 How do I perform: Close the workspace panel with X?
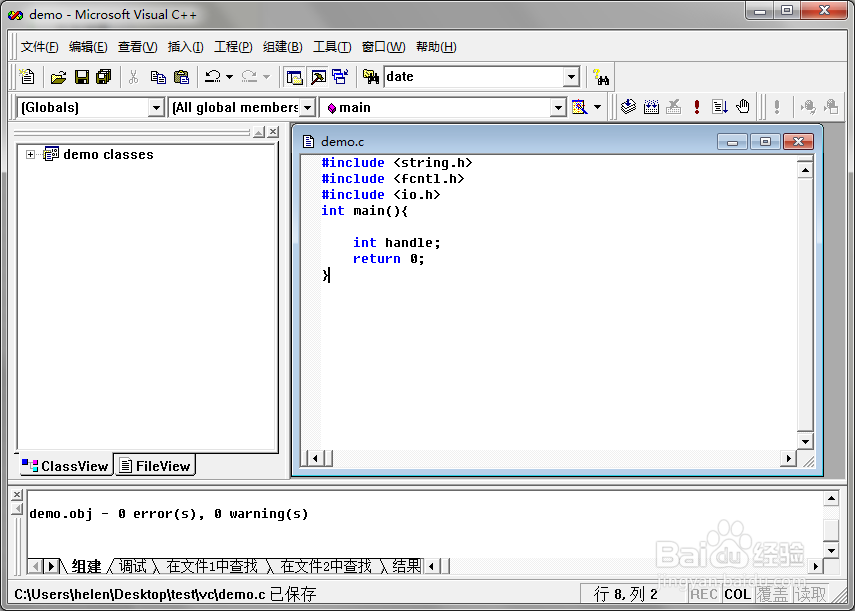point(273,132)
